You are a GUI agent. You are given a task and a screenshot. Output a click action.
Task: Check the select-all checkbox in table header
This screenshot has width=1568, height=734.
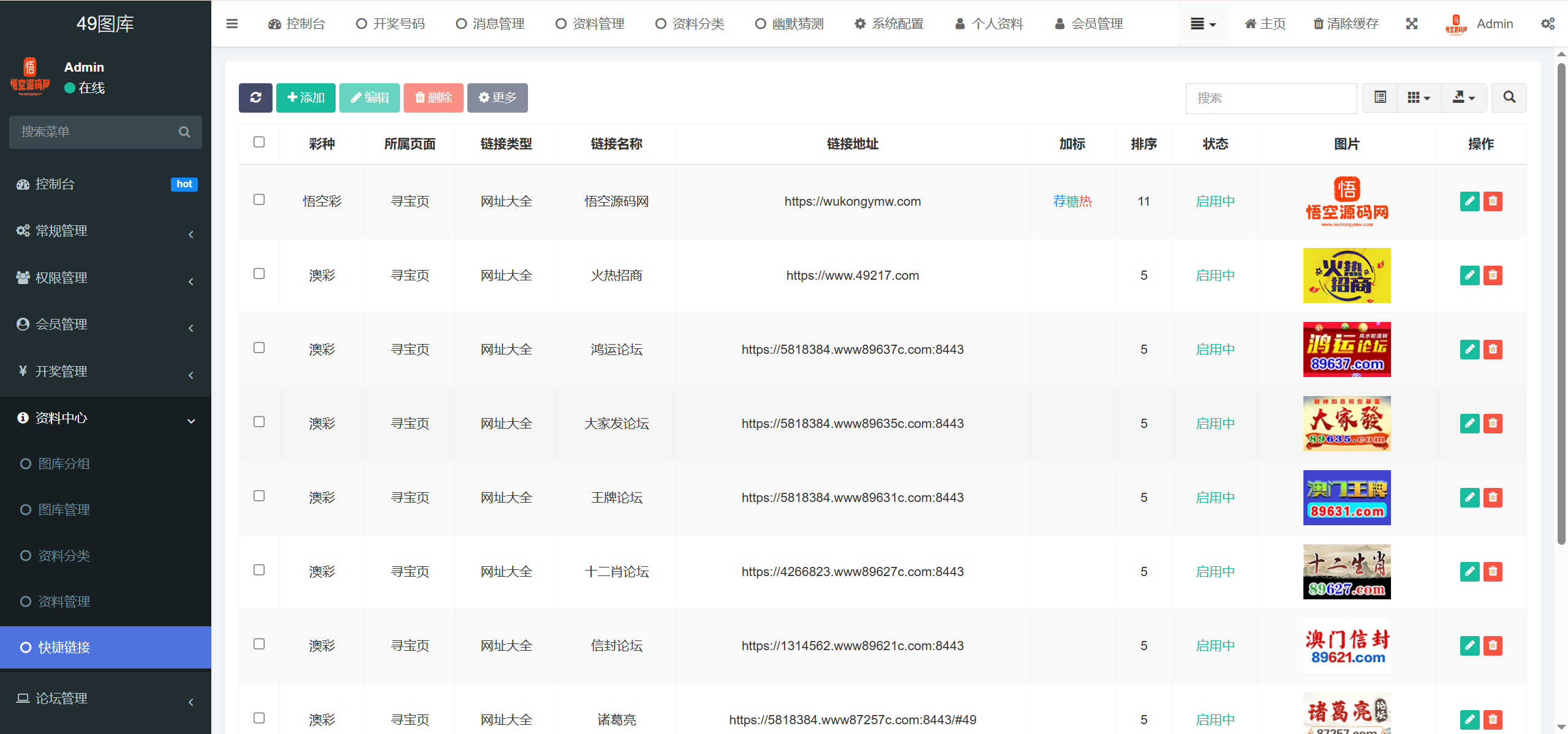[x=259, y=143]
